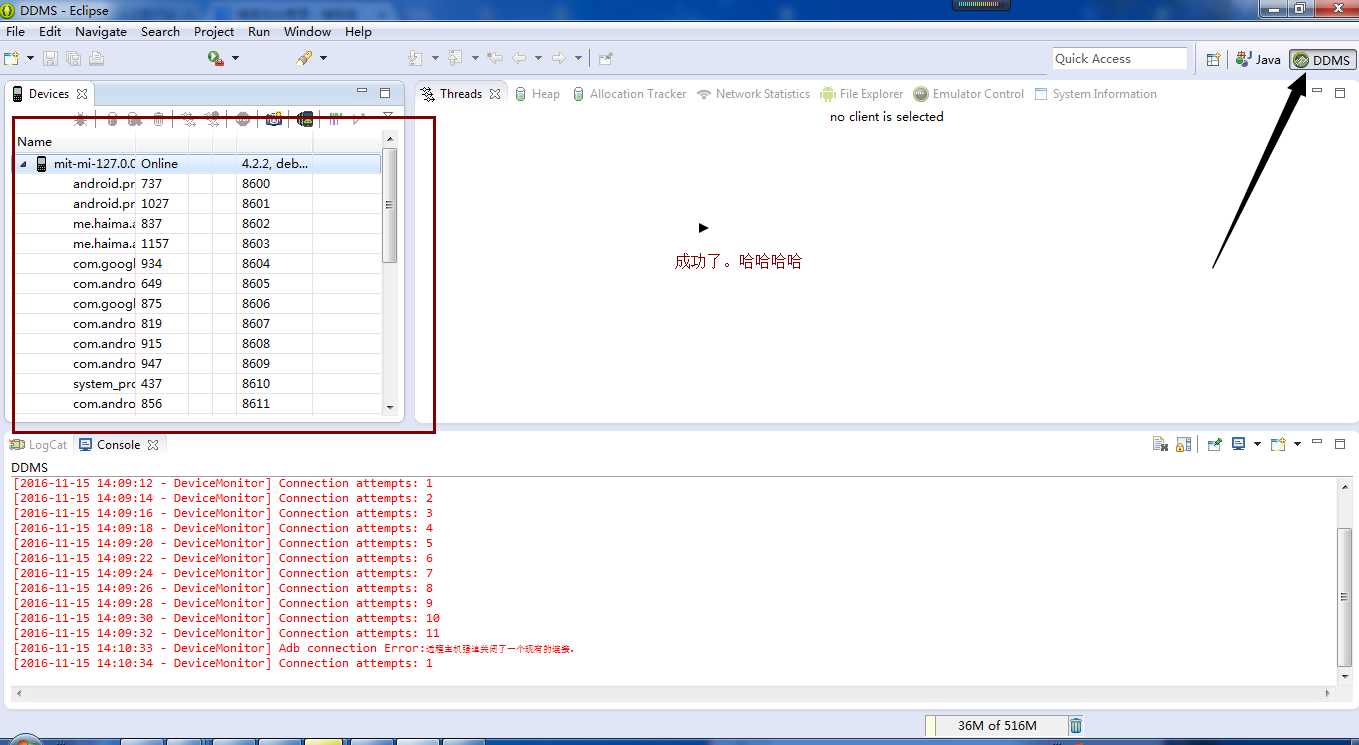The width and height of the screenshot is (1359, 745).
Task: Click the Open Perspective icon
Action: click(1213, 60)
